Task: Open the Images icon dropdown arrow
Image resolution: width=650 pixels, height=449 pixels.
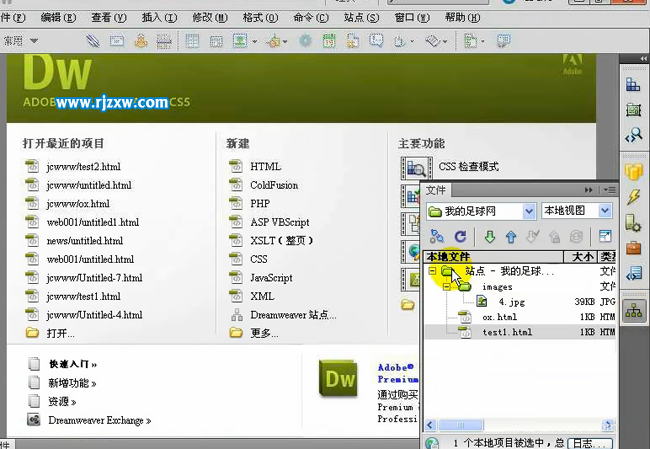Action: click(255, 41)
